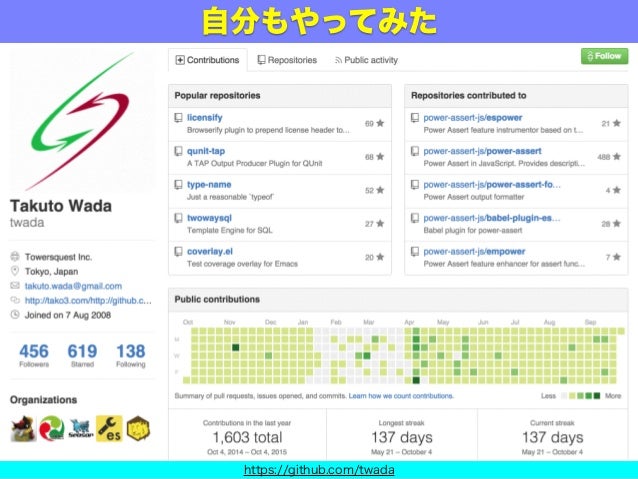View the 619 Starred count
638x479 pixels.
pyautogui.click(x=82, y=355)
